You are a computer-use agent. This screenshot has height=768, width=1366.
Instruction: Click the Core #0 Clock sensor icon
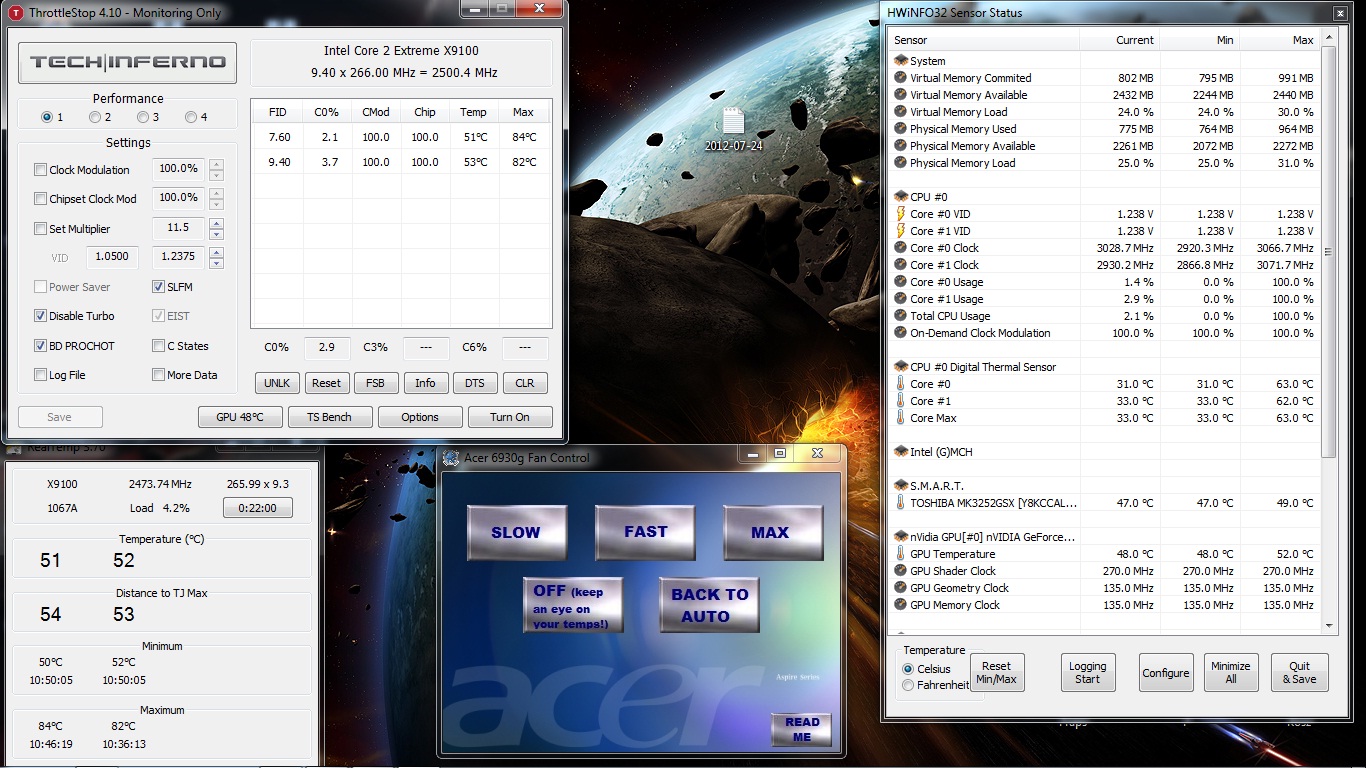(x=900, y=248)
